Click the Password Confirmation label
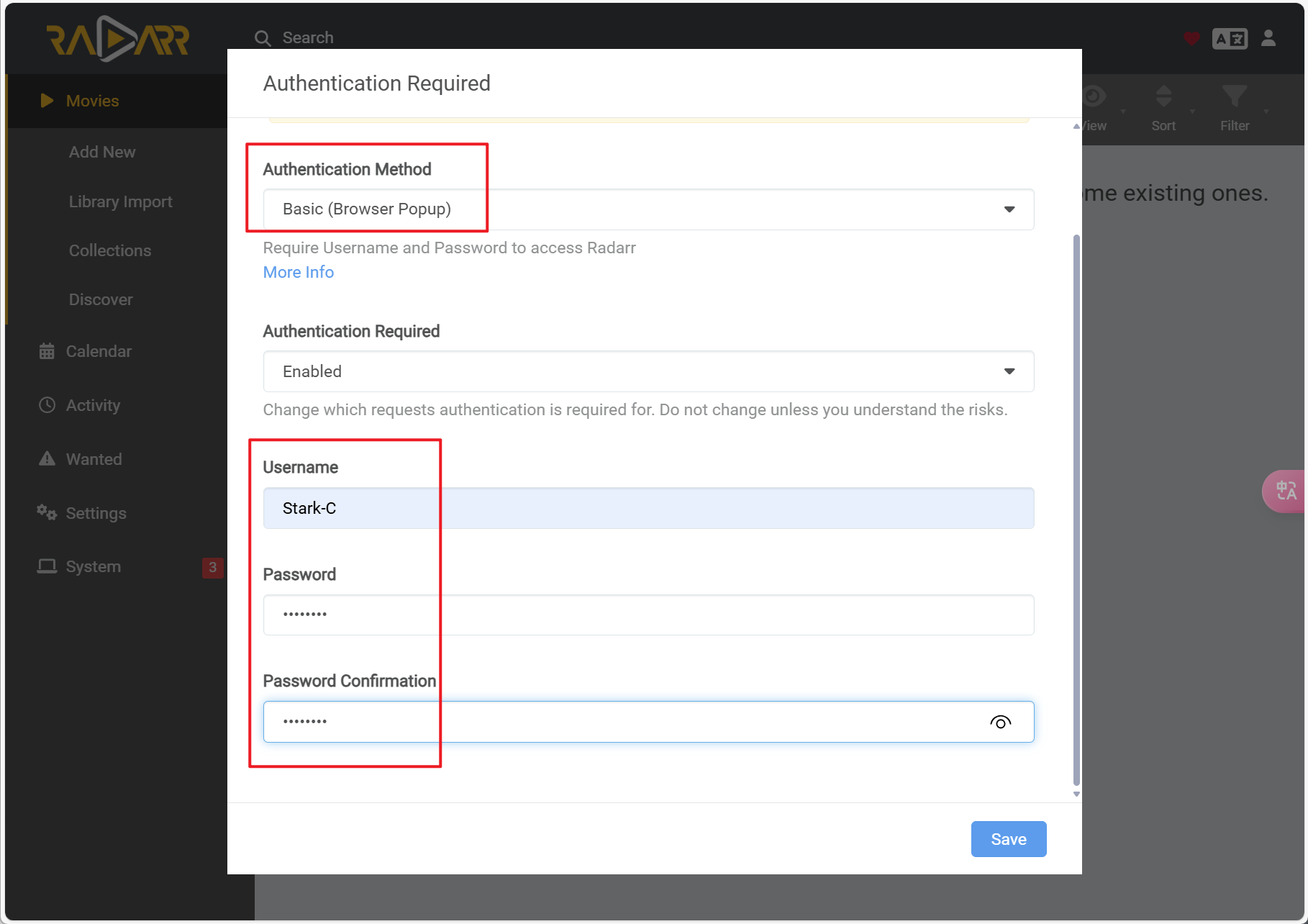 [x=350, y=681]
